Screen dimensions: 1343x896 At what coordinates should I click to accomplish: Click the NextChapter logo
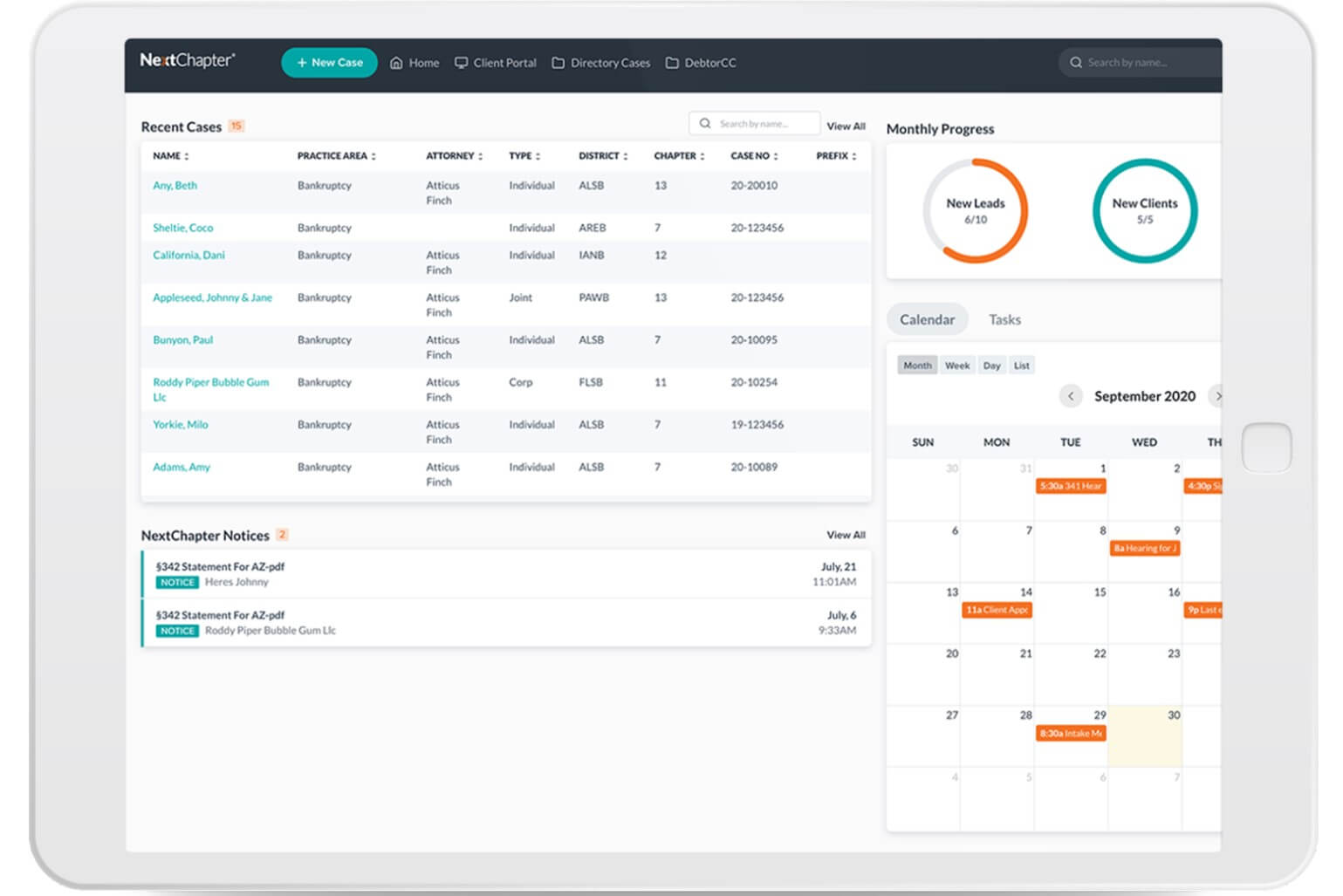point(187,61)
